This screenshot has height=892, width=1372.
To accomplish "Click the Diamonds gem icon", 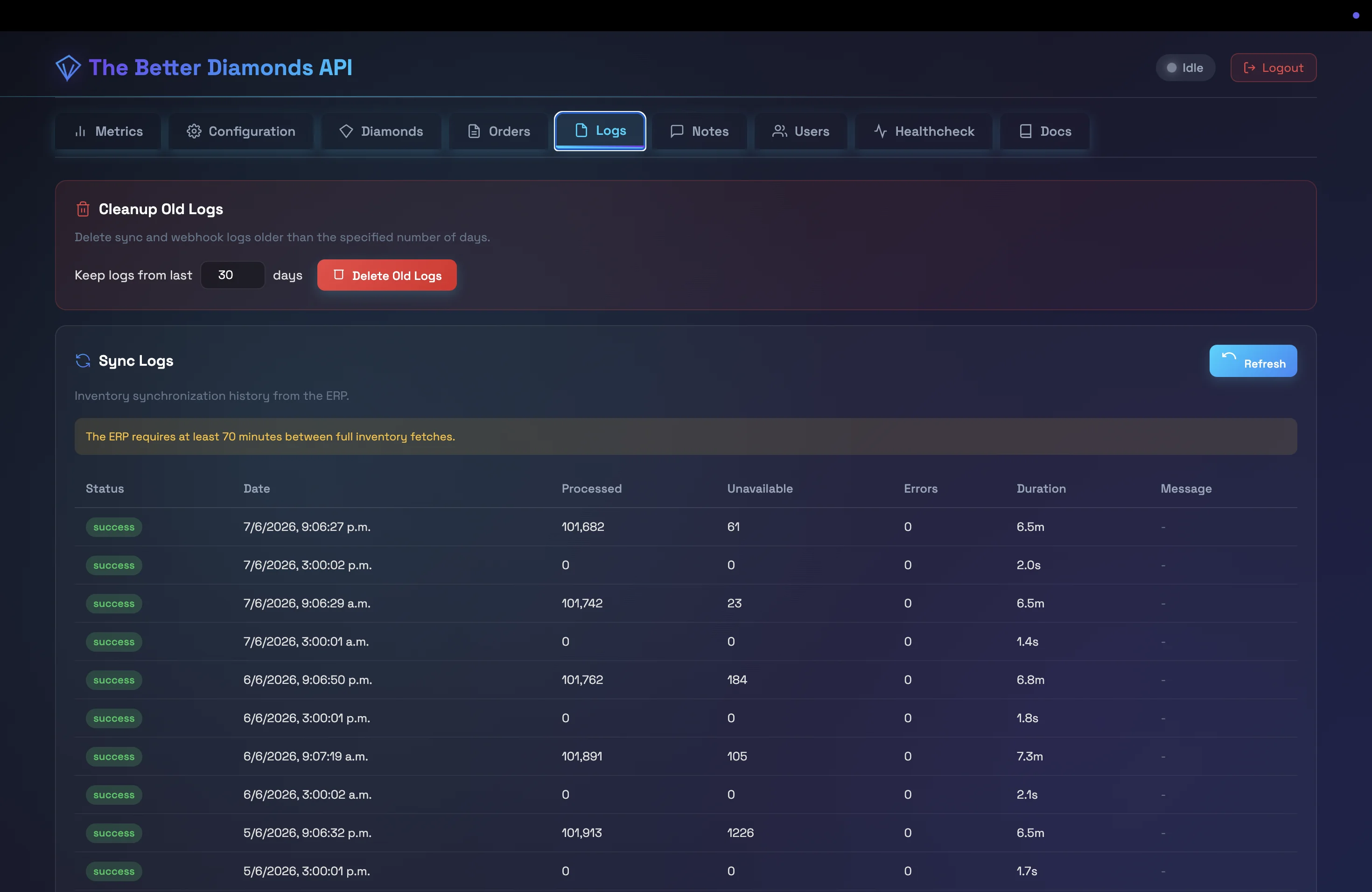I will click(346, 132).
